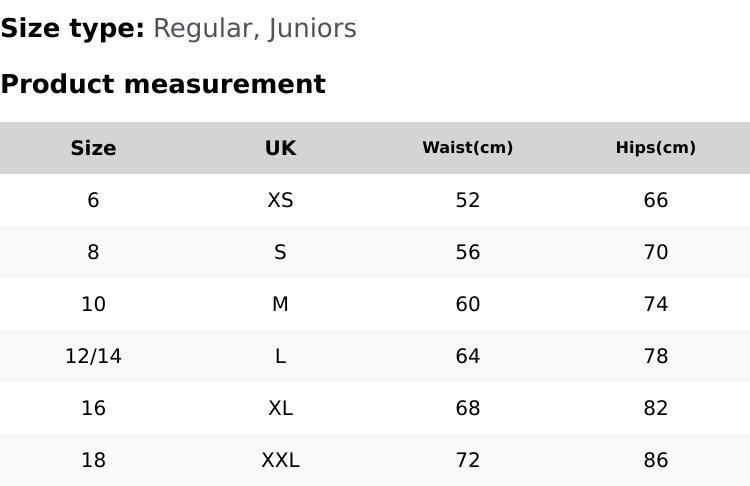
Task: Click the Regular, Juniors text
Action: 254,29
